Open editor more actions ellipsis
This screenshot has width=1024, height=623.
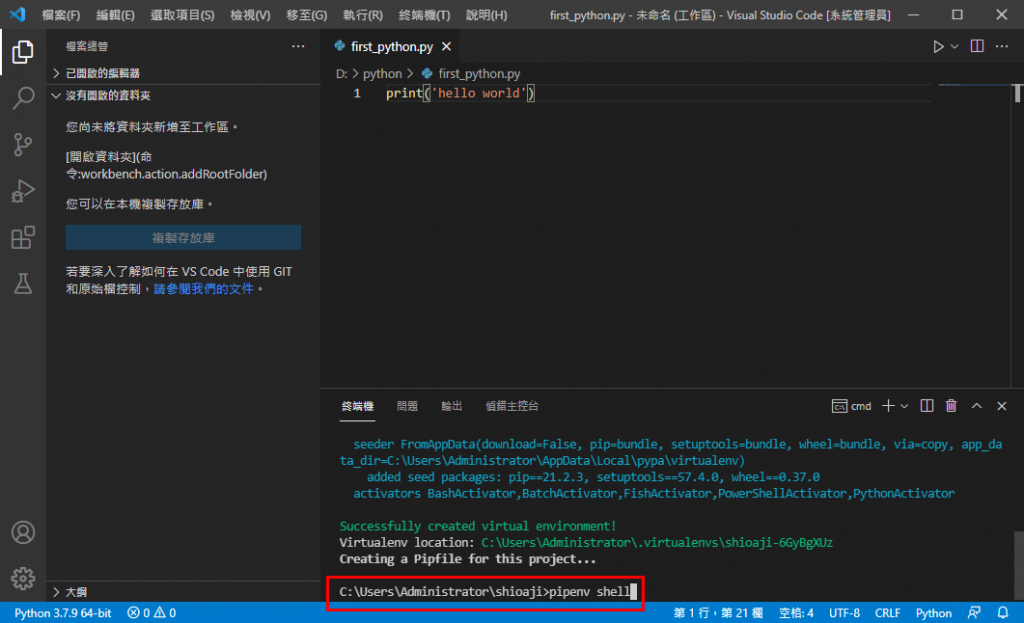tap(1002, 46)
